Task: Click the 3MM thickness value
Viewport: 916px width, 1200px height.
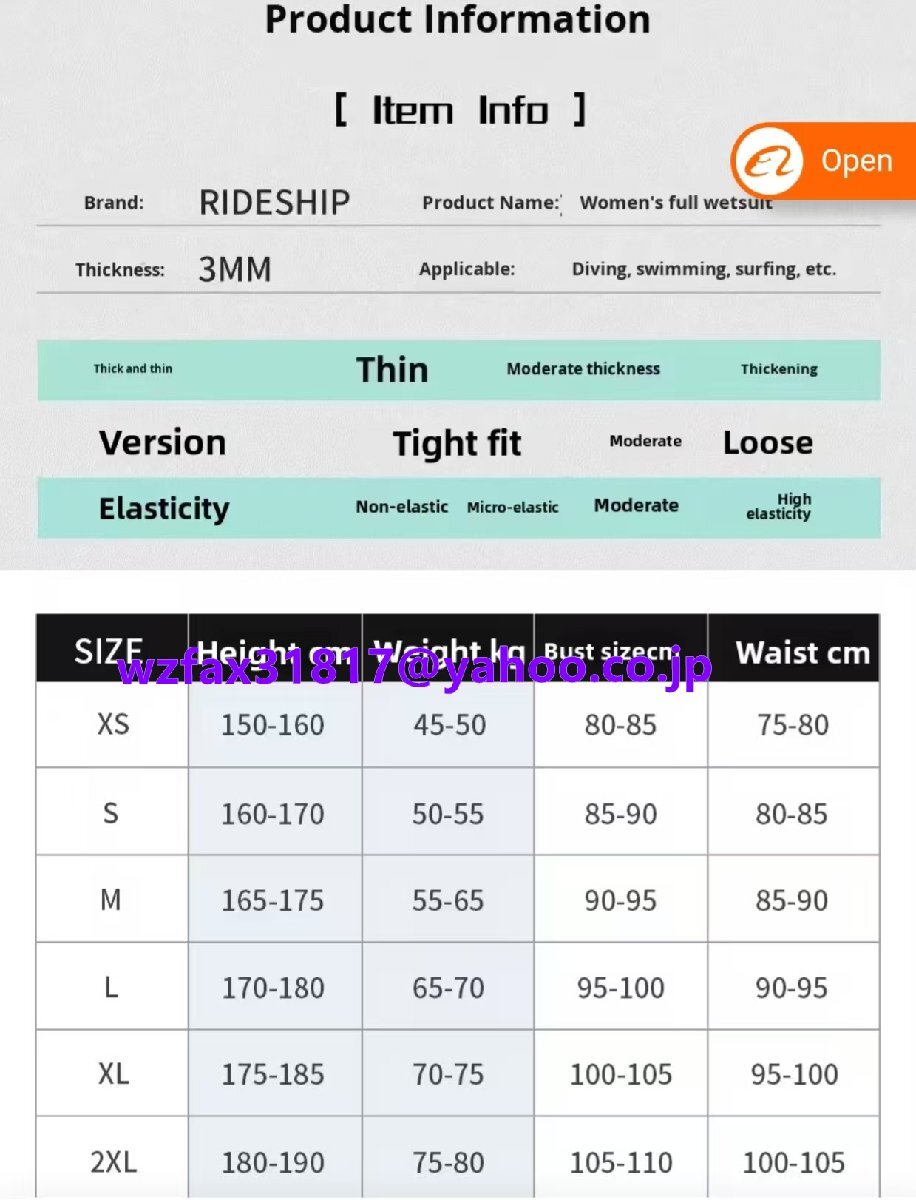Action: pyautogui.click(x=235, y=270)
